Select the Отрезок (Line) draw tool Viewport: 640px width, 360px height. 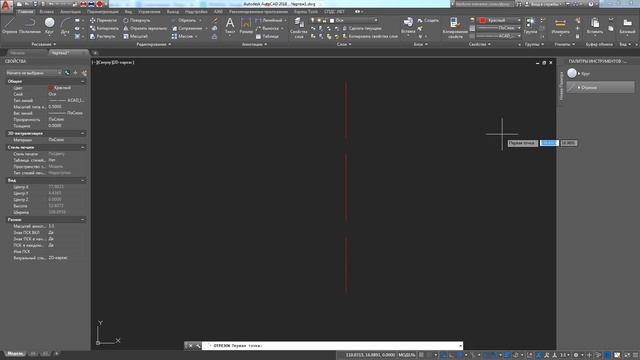pyautogui.click(x=10, y=25)
